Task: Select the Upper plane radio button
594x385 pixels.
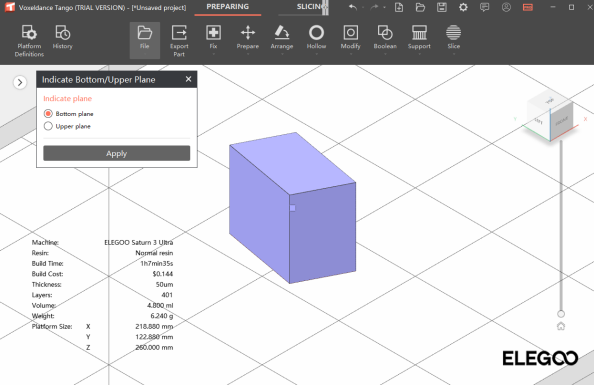Action: [48, 126]
